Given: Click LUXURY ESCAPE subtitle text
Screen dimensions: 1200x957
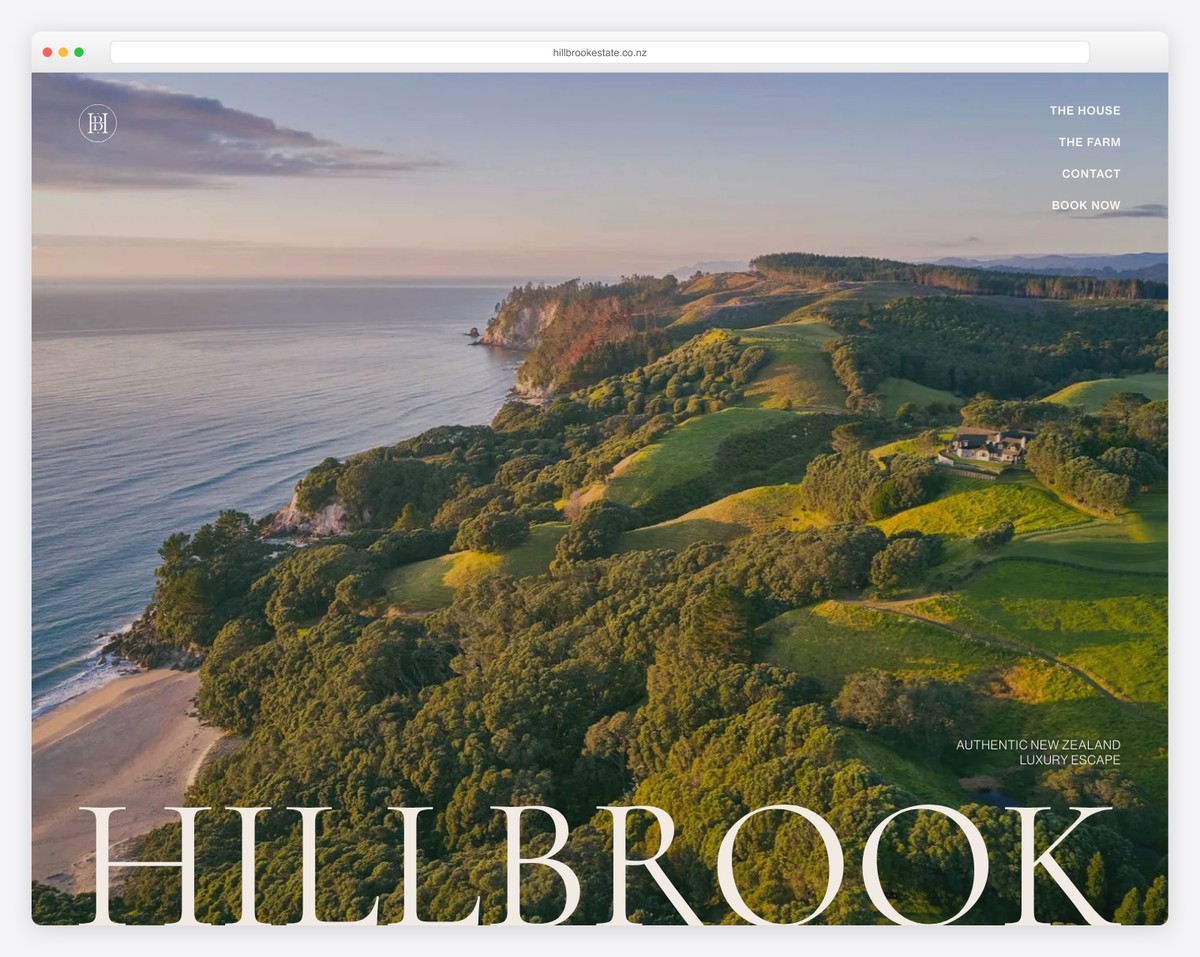Looking at the screenshot, I should click(1071, 759).
